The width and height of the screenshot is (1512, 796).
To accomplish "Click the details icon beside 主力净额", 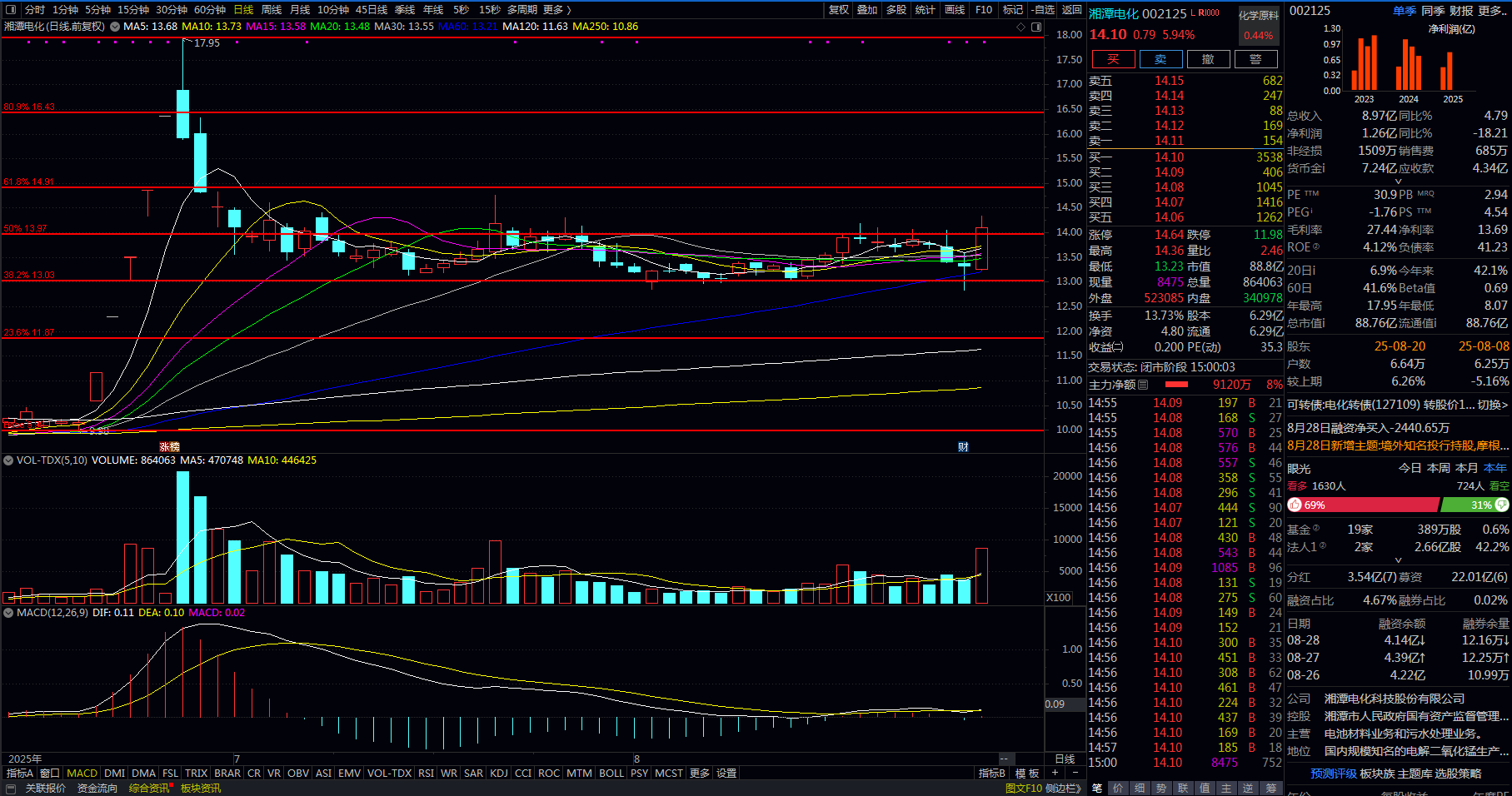I will click(1143, 385).
